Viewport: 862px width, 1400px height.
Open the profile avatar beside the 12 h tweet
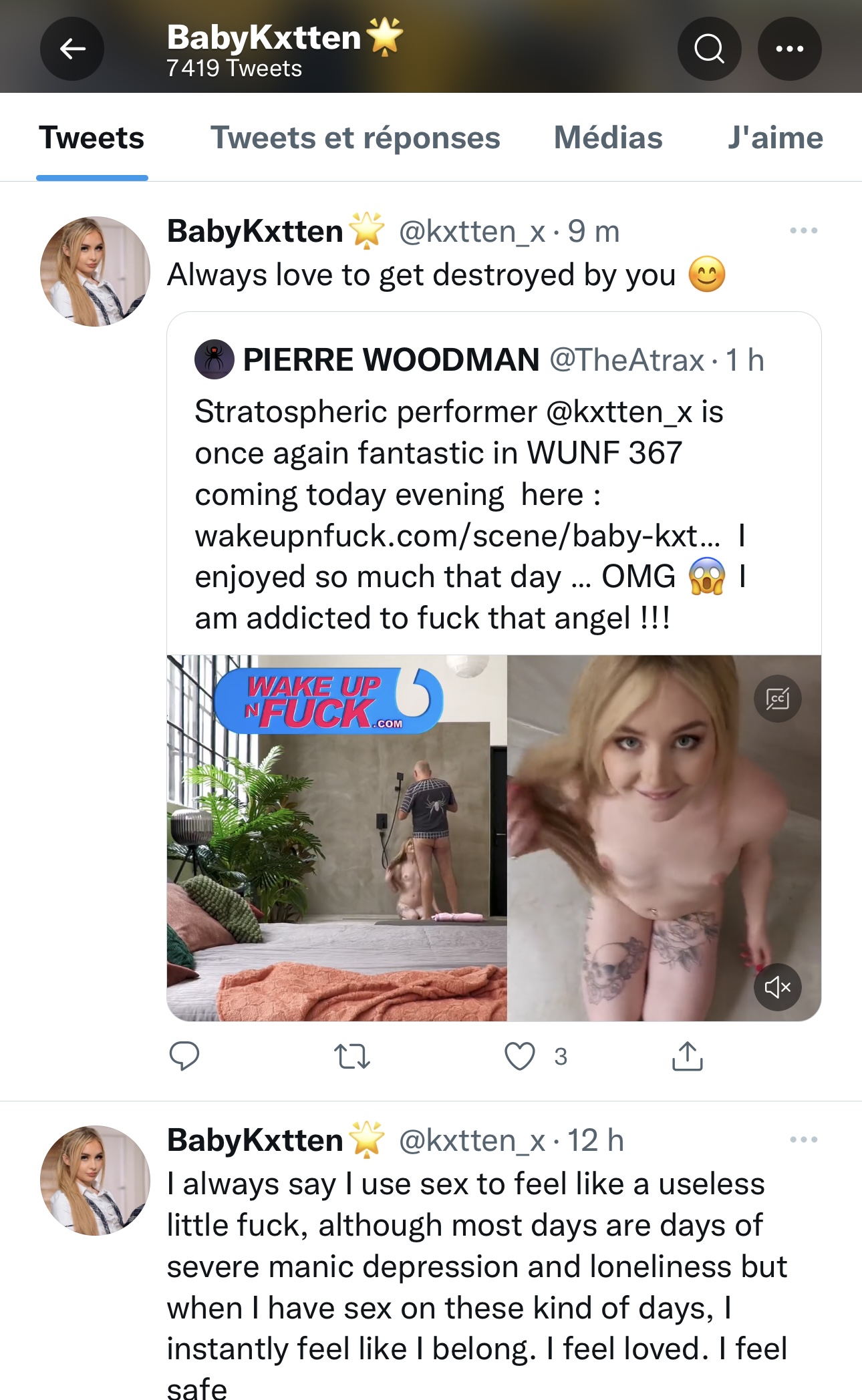[95, 1180]
